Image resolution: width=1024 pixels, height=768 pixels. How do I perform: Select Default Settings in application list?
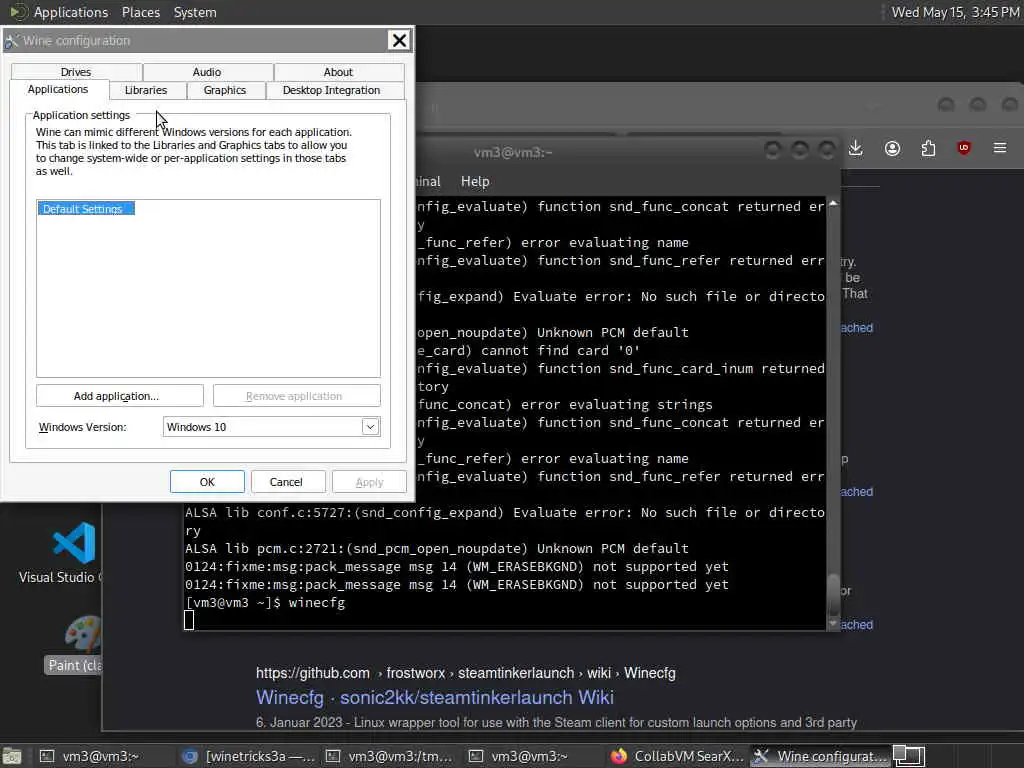(86, 208)
